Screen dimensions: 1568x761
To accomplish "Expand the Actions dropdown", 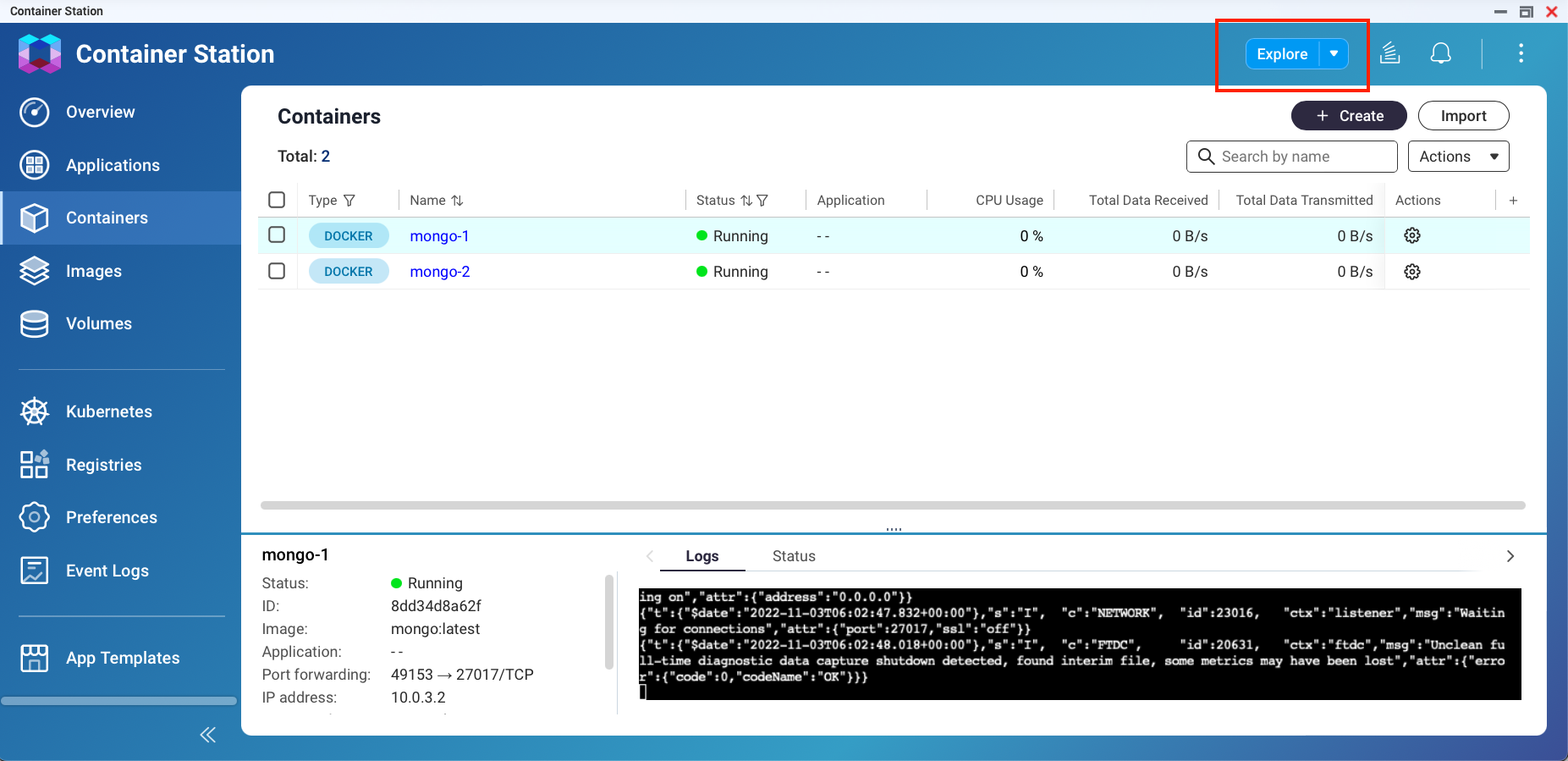I will click(x=1458, y=157).
